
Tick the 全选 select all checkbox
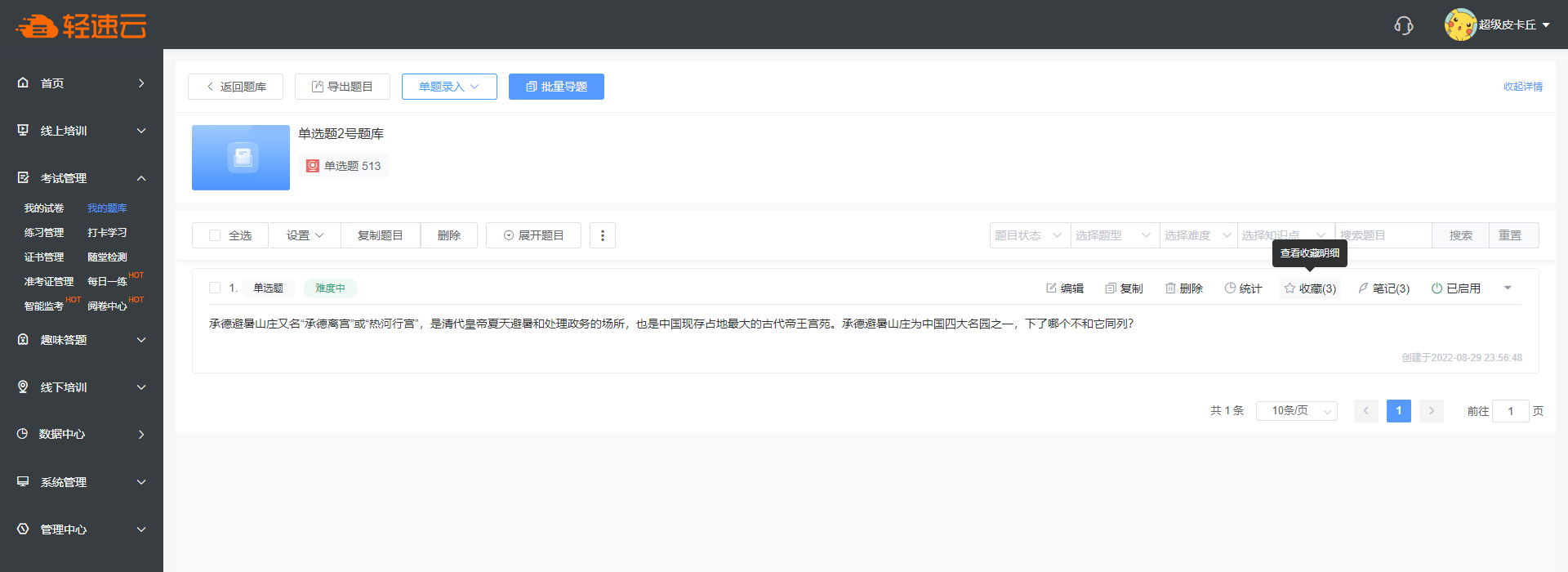[x=215, y=235]
